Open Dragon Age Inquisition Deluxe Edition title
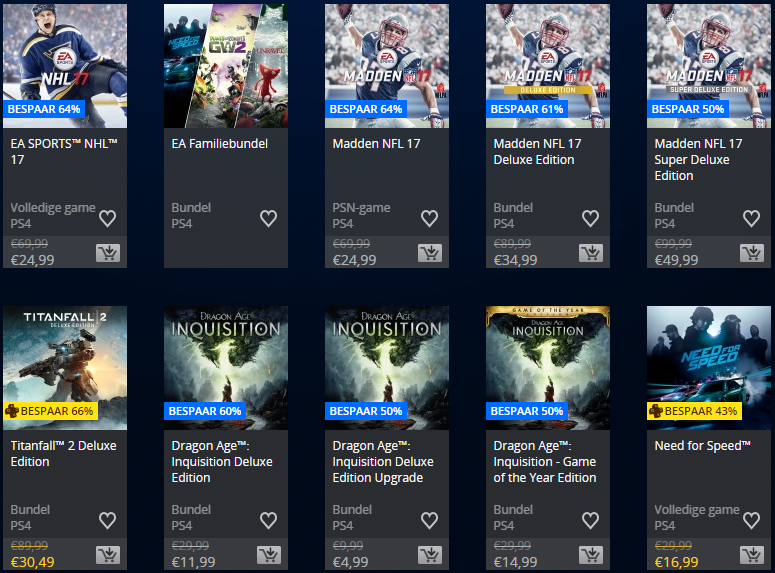The image size is (775, 573). 223,461
